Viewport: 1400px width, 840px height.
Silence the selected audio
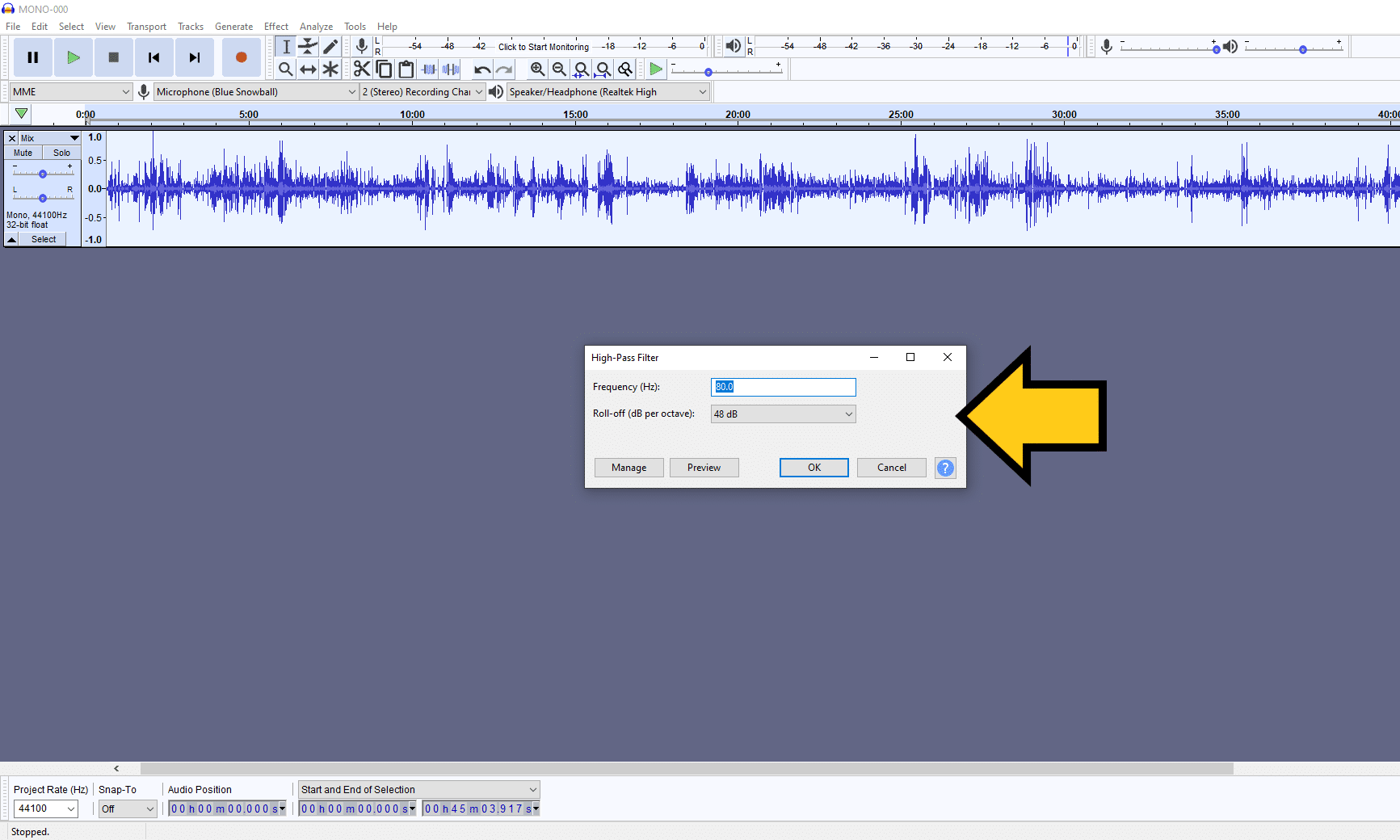[450, 69]
